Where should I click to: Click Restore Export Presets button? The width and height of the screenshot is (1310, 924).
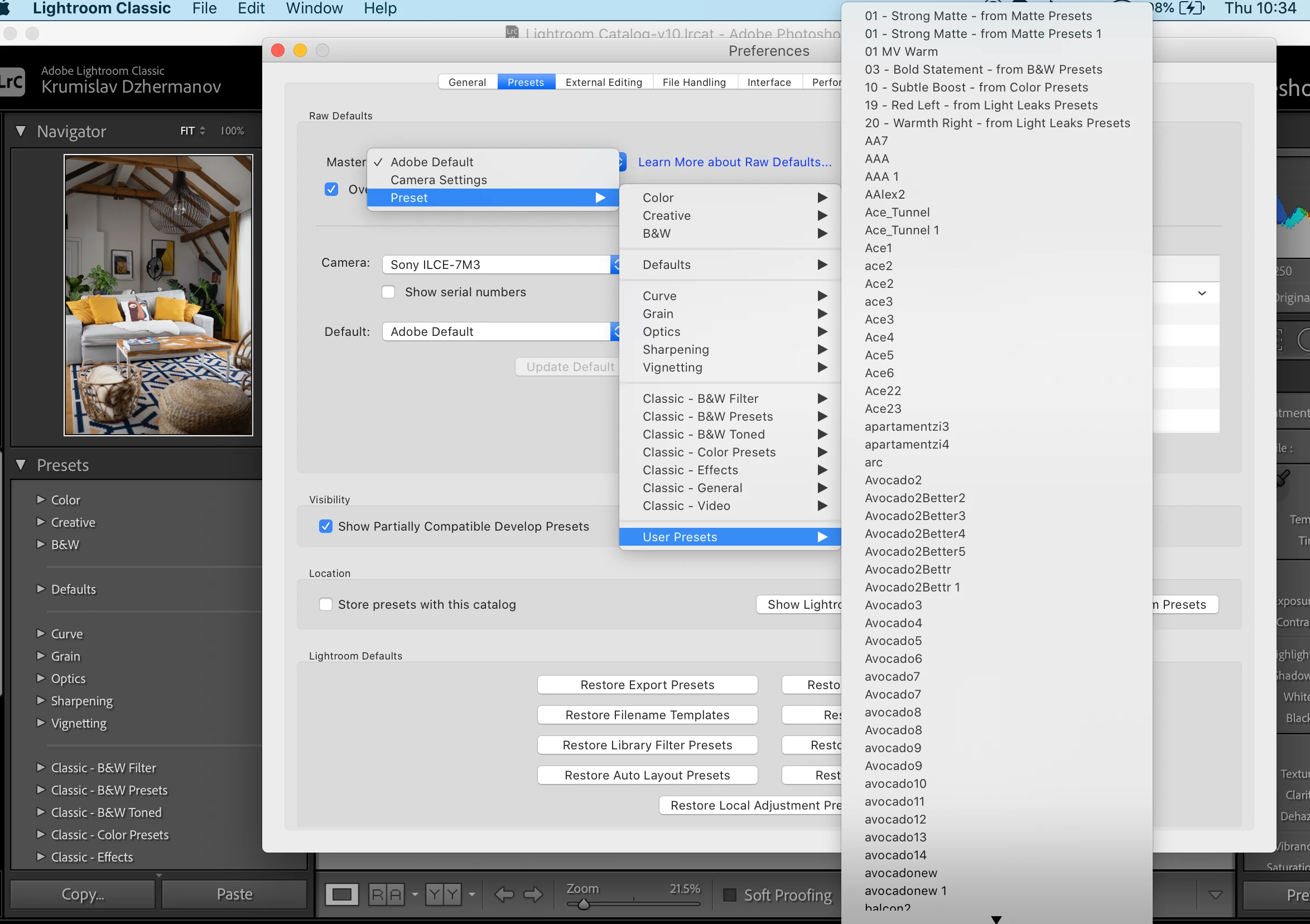(647, 685)
